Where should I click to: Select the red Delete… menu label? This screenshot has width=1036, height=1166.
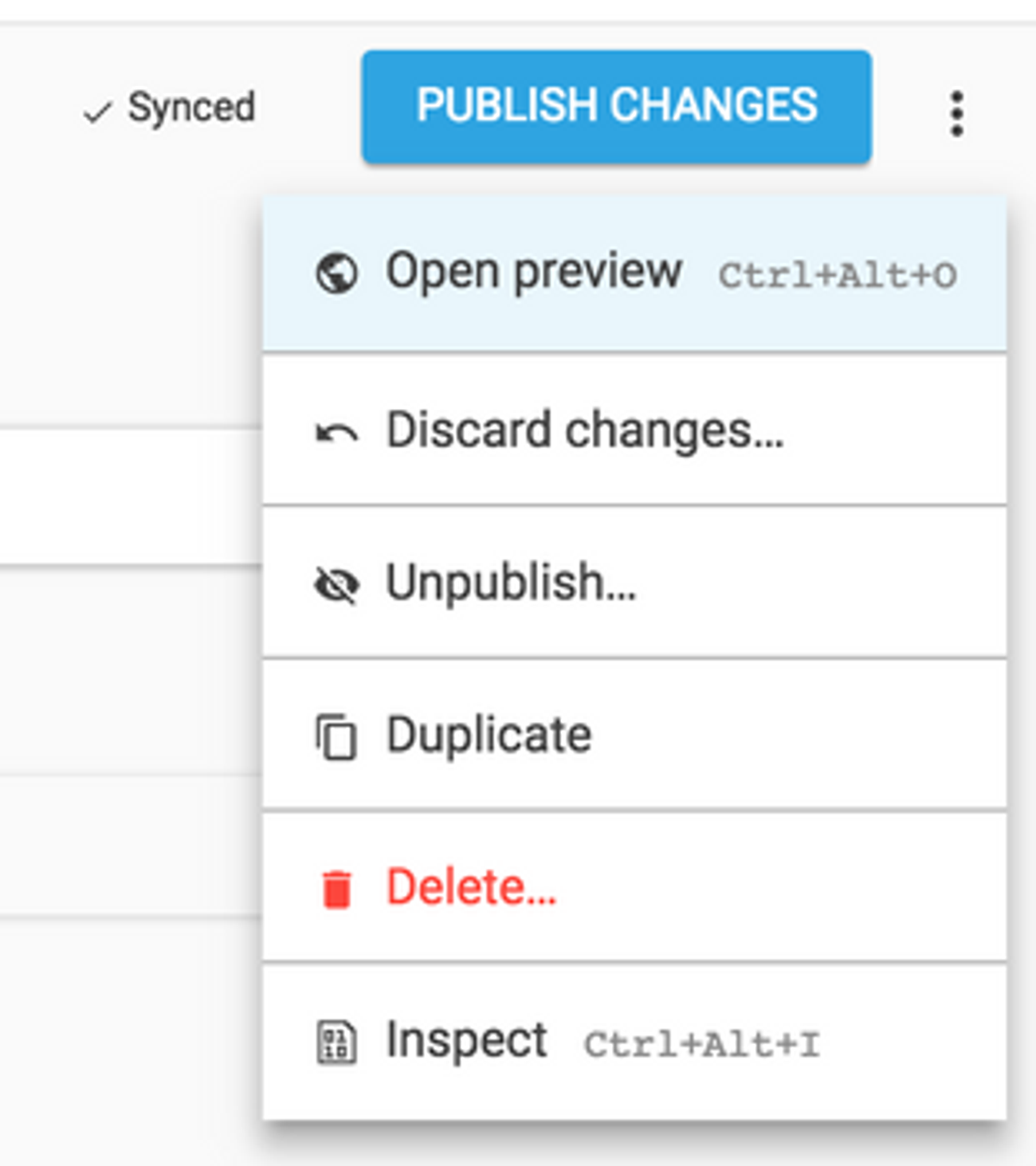tap(471, 886)
